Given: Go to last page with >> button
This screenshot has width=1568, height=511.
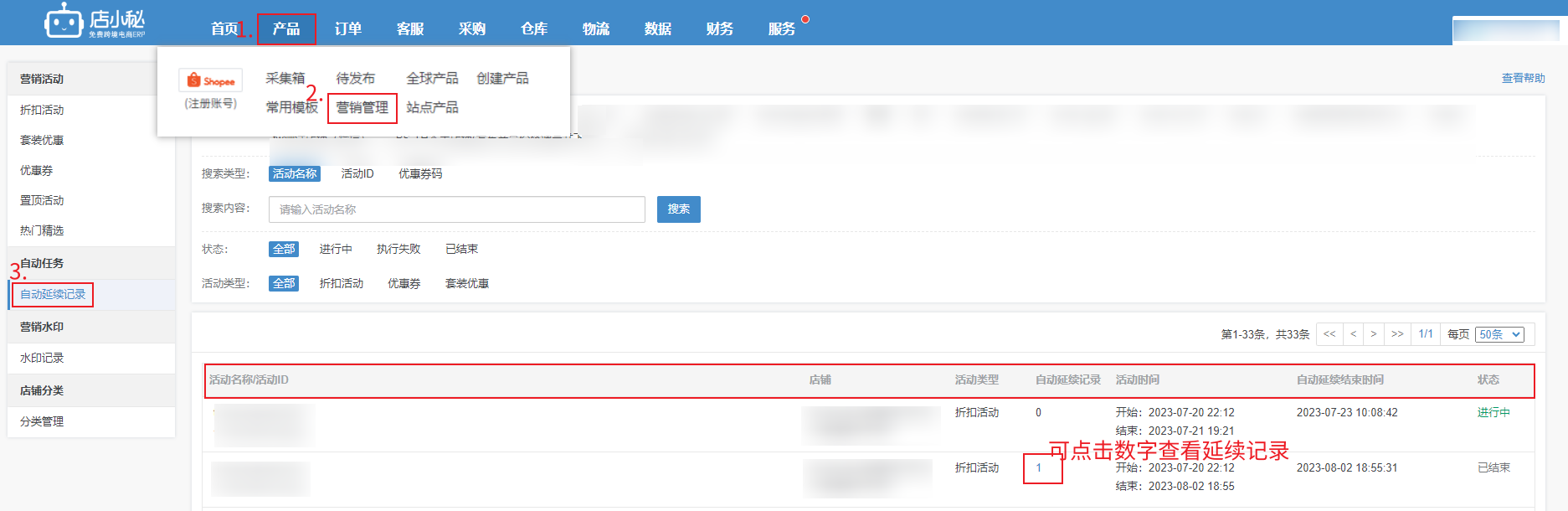Looking at the screenshot, I should 1397,333.
